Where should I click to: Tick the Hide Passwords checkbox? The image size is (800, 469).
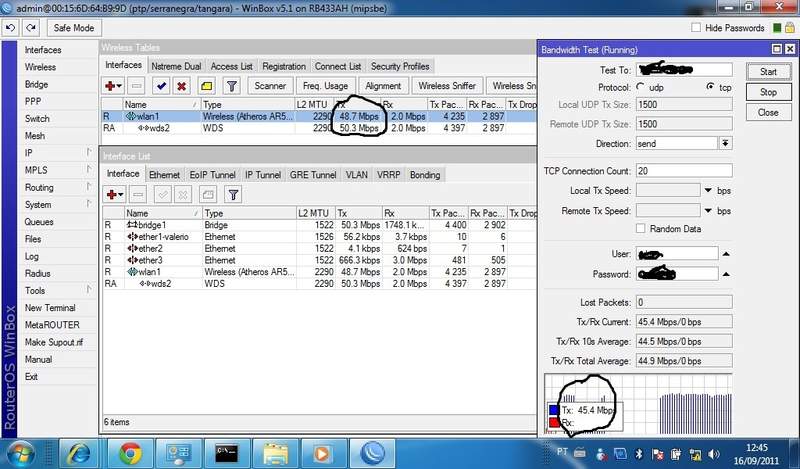click(695, 28)
